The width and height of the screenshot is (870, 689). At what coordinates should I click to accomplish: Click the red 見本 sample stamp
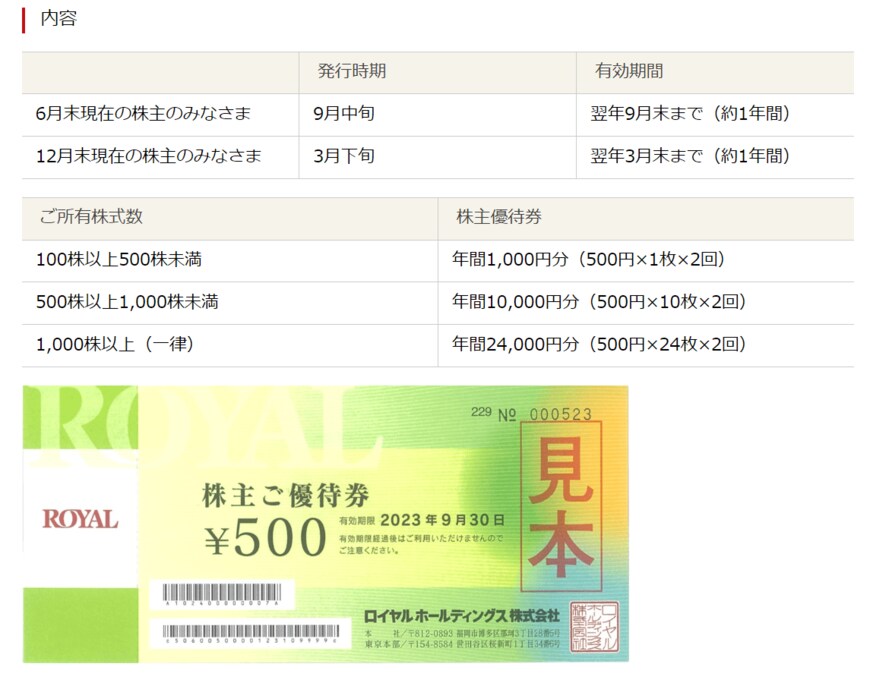[x=561, y=510]
